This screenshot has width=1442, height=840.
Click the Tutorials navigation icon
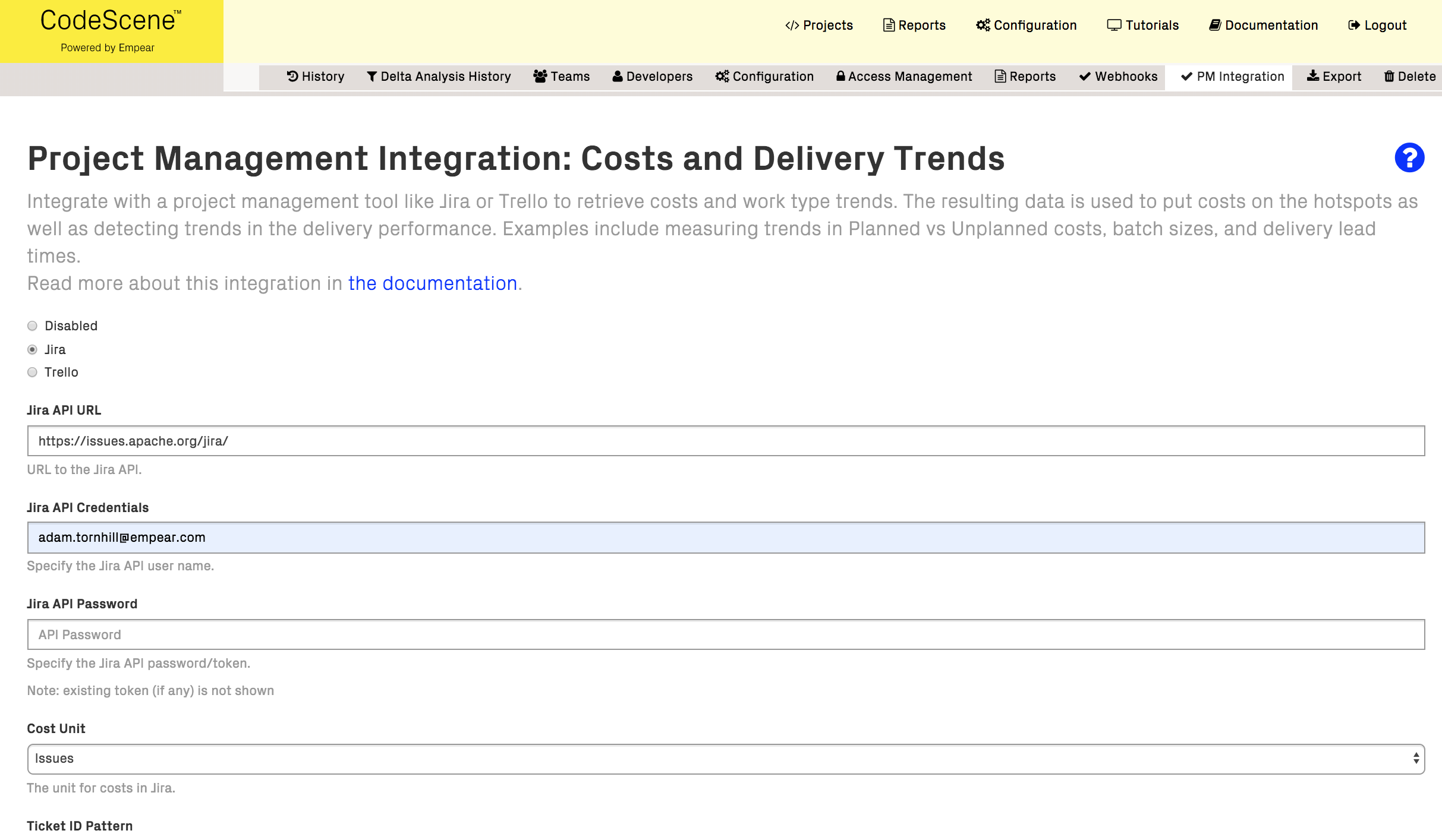click(1112, 25)
